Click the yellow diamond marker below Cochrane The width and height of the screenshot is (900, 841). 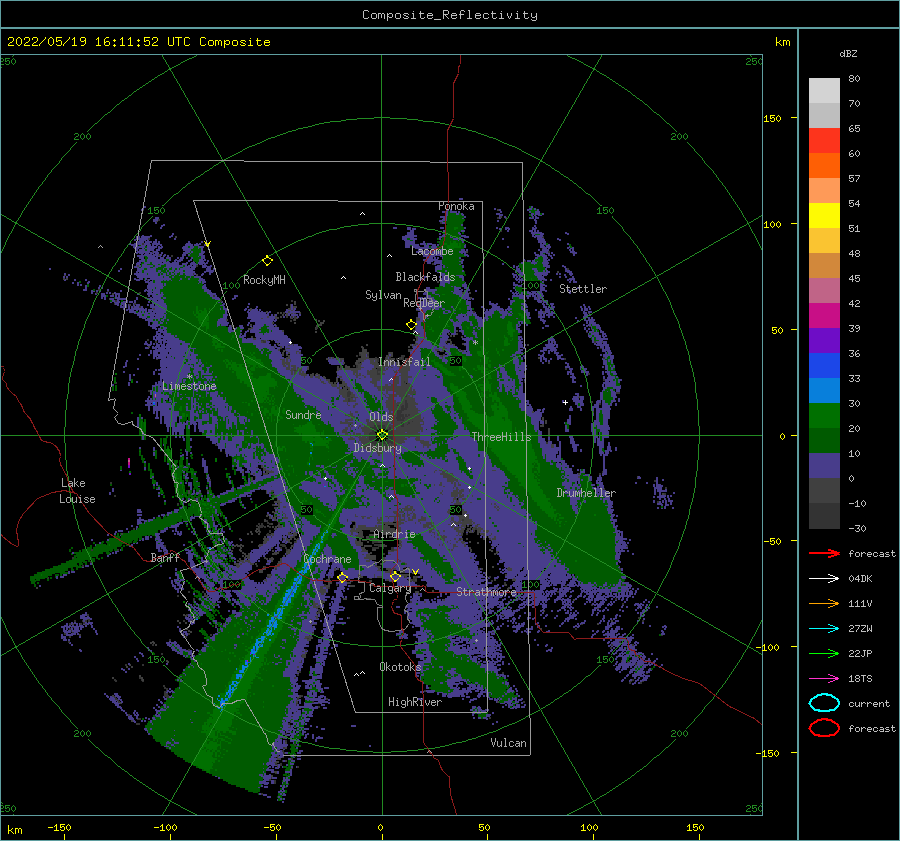coord(343,577)
